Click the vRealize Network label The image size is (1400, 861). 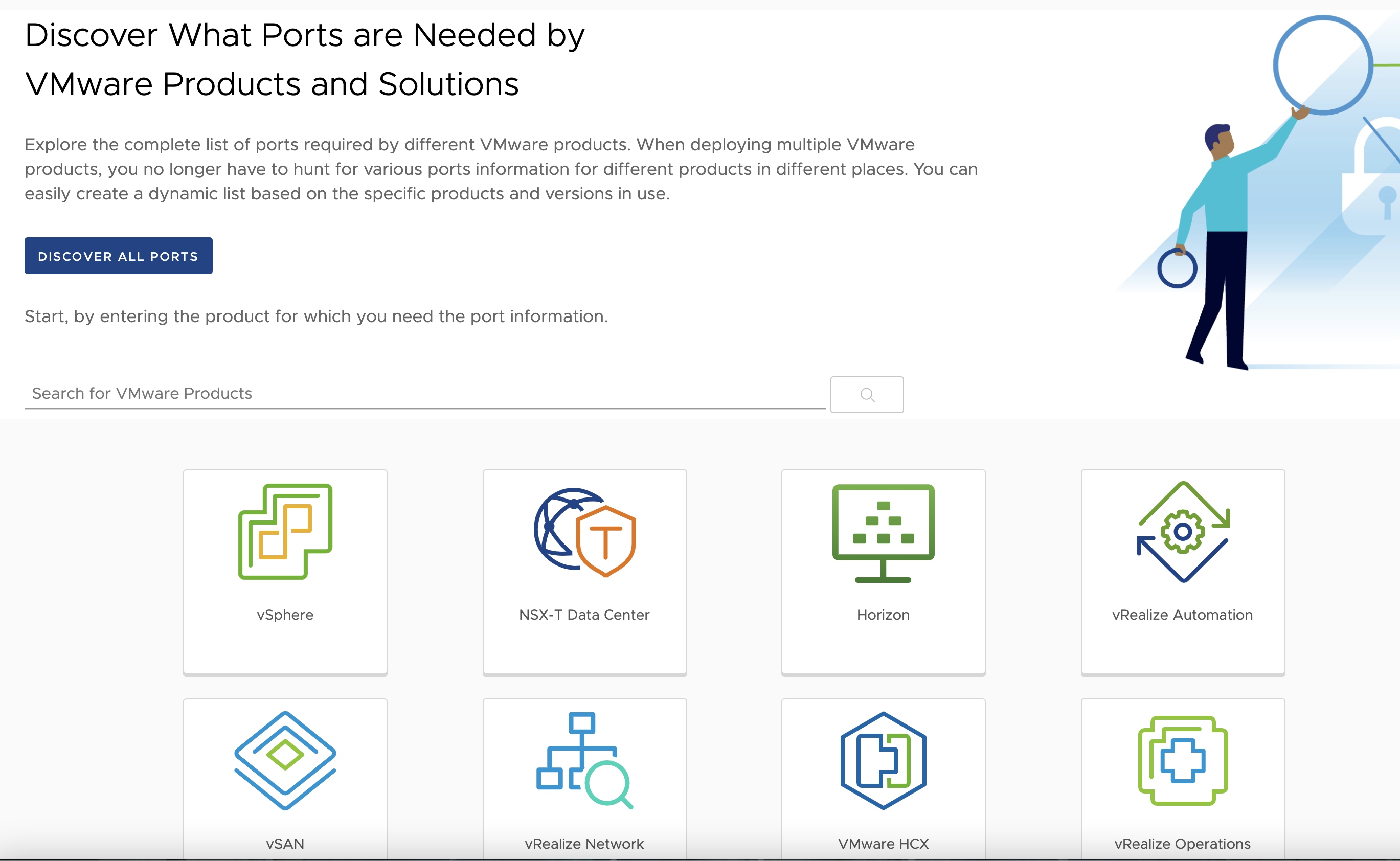coord(584,843)
